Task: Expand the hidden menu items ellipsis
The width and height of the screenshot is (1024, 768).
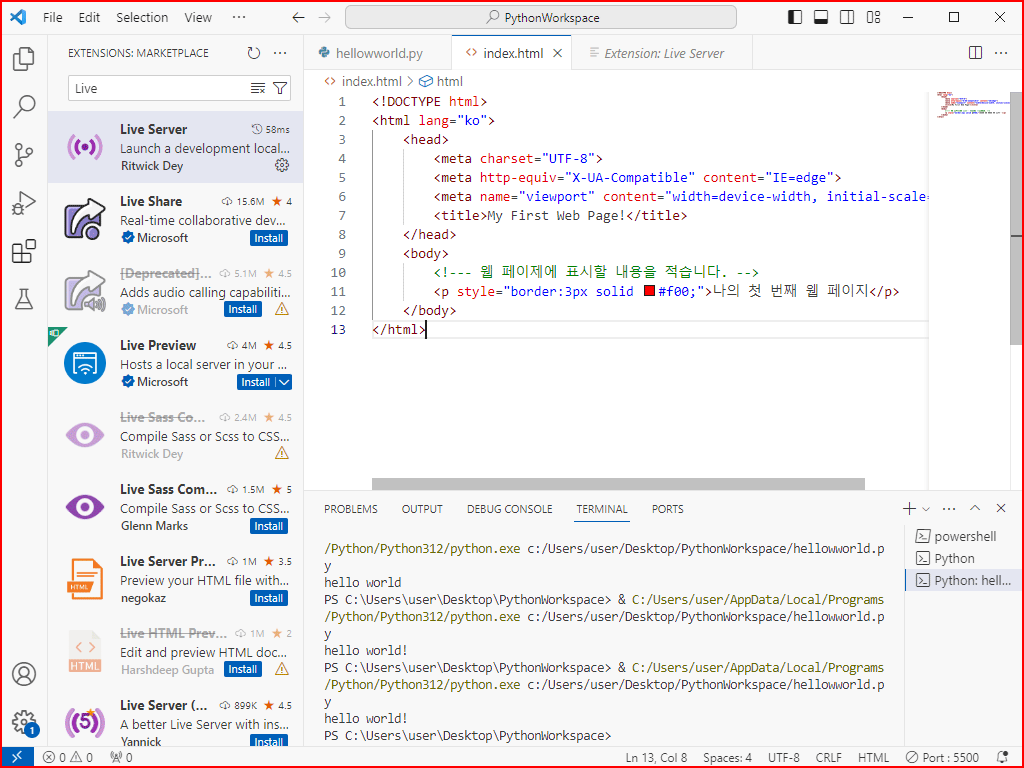Action: [239, 17]
